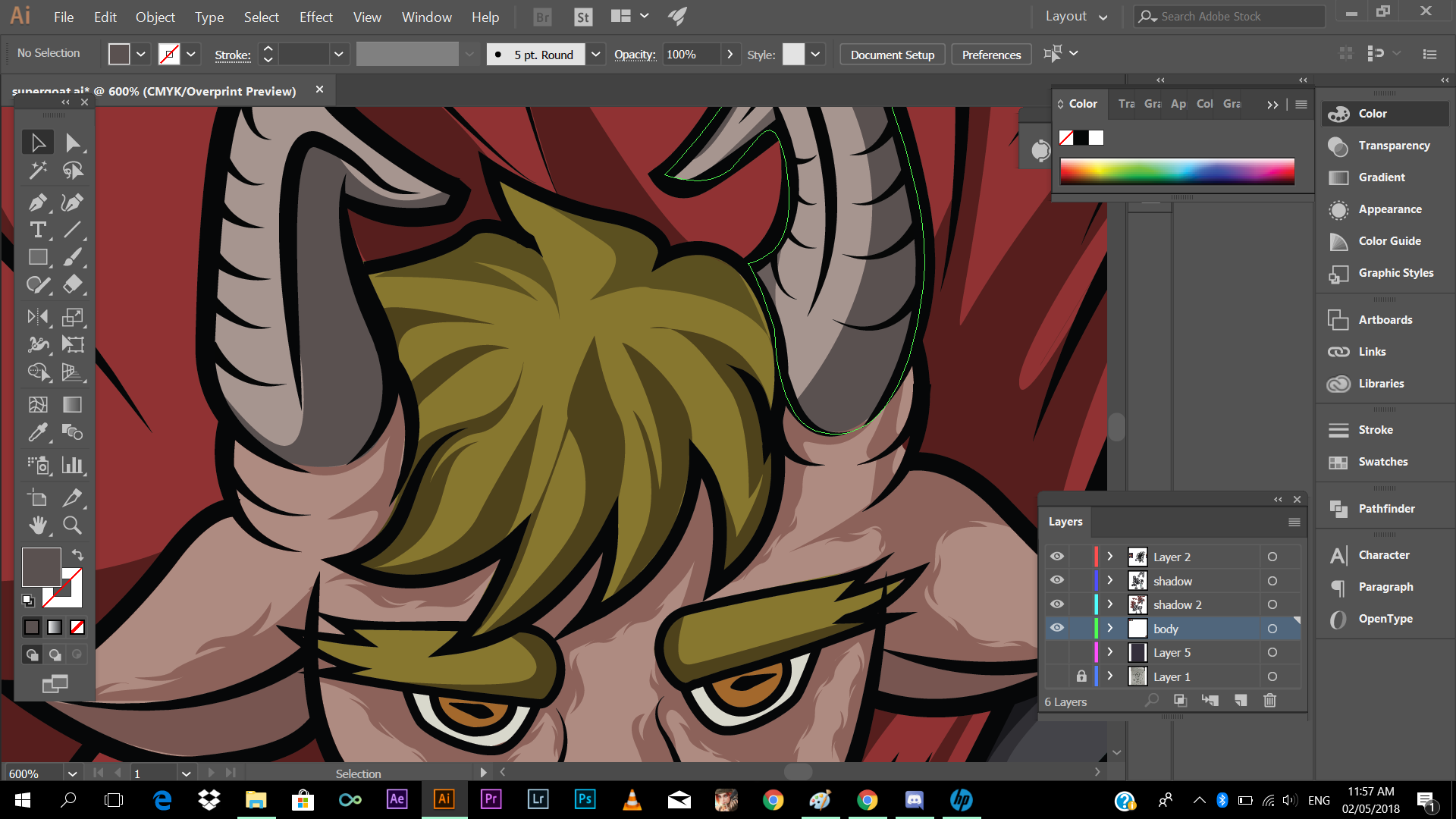Open the Pathfinder panel
1456x819 pixels.
1385,509
